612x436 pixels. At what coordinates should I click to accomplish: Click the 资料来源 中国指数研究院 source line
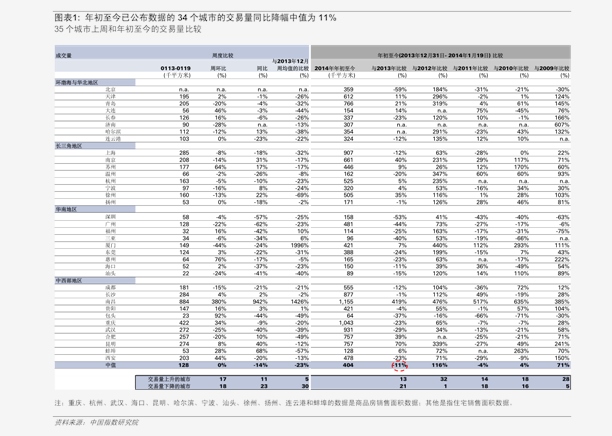[97, 422]
